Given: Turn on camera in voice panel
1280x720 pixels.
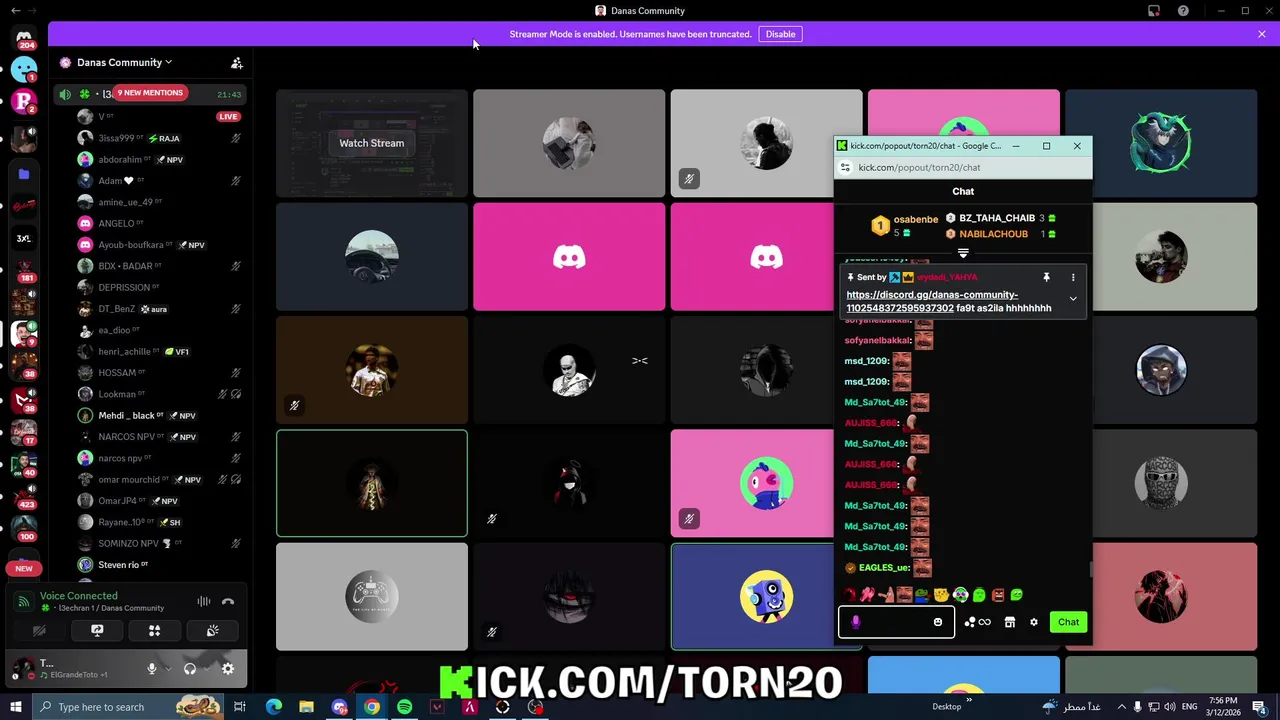Looking at the screenshot, I should pos(39,631).
